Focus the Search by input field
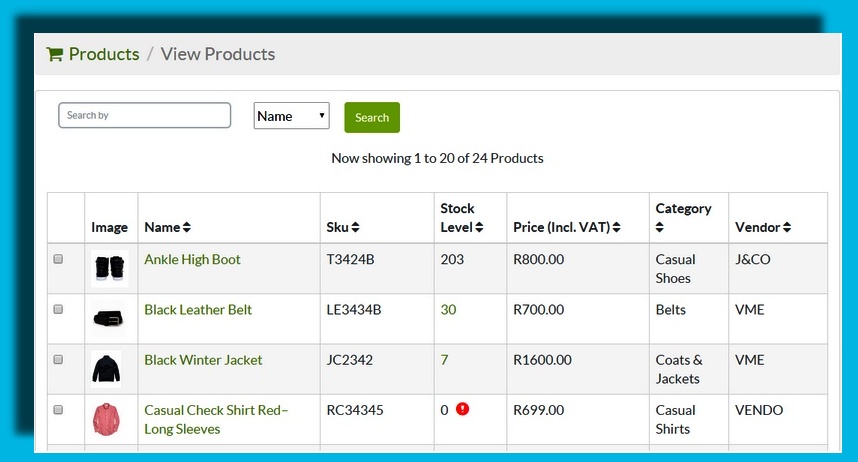The height and width of the screenshot is (462, 858). 145,115
